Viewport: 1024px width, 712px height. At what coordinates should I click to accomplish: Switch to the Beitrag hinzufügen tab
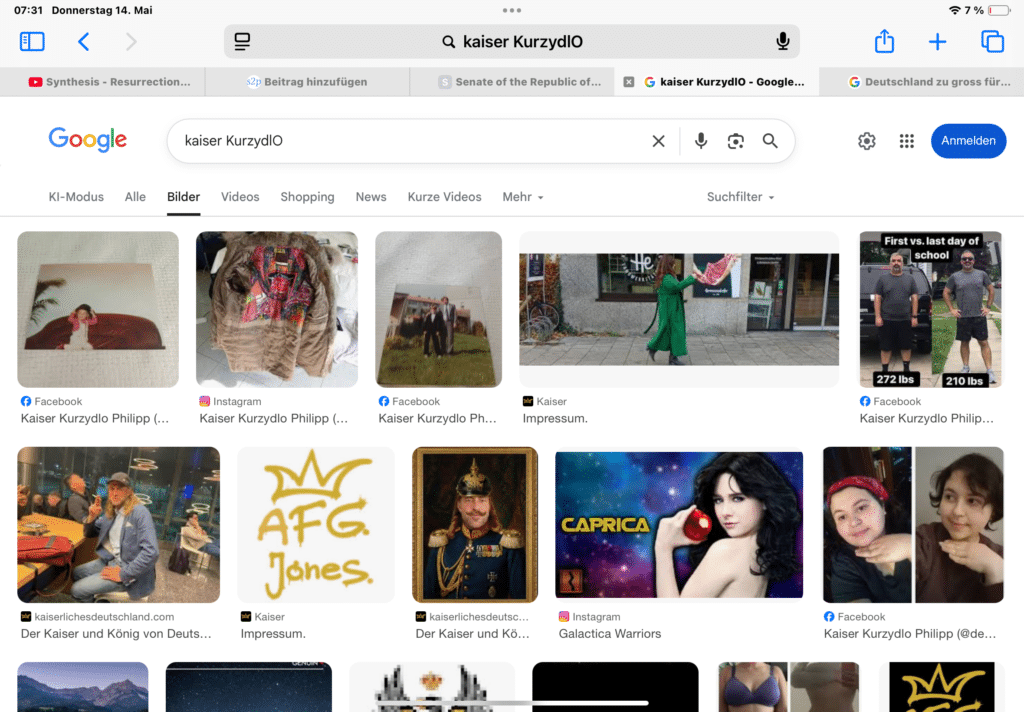click(307, 82)
